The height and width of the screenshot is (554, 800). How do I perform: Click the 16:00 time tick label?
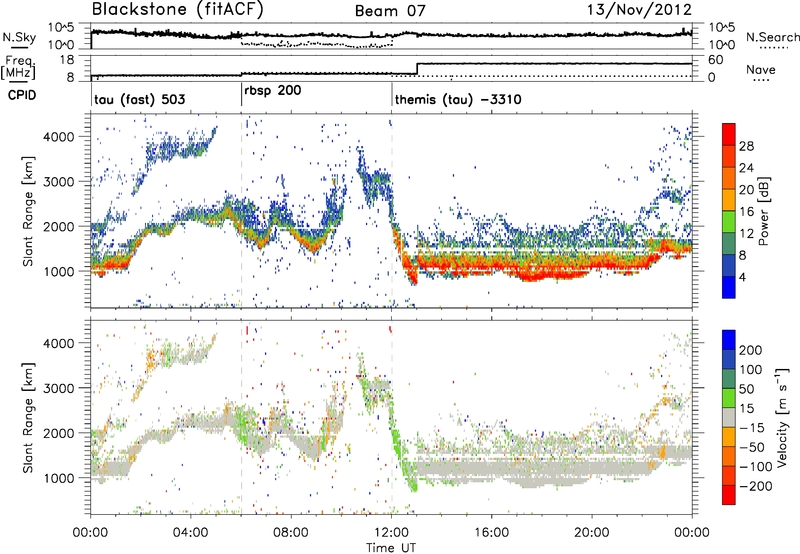pos(491,533)
